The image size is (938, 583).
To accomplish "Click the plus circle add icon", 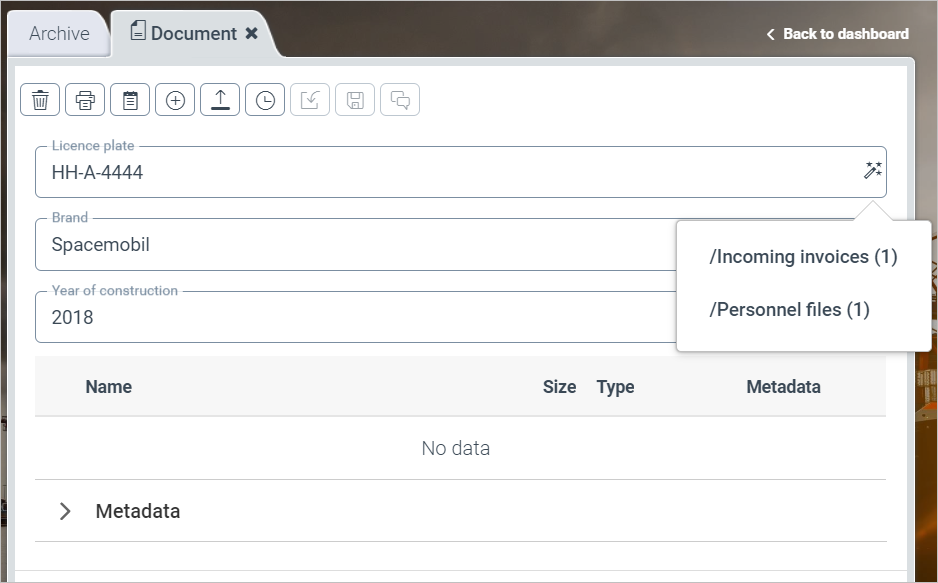I will [175, 100].
